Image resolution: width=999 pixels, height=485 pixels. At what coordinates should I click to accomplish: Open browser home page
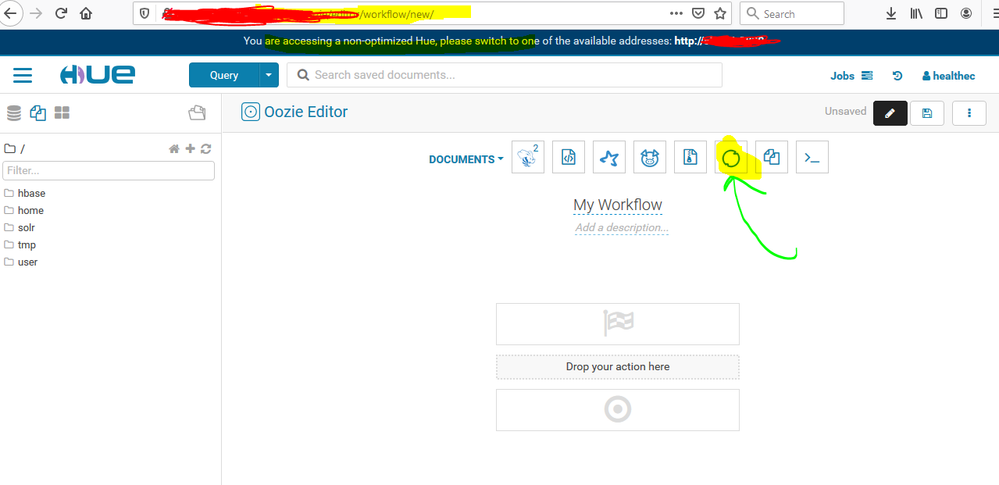tap(85, 13)
